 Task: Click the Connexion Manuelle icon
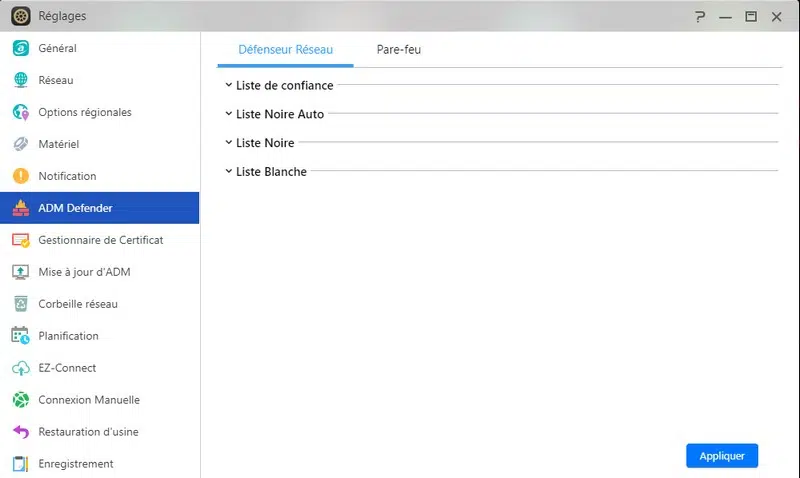20,400
